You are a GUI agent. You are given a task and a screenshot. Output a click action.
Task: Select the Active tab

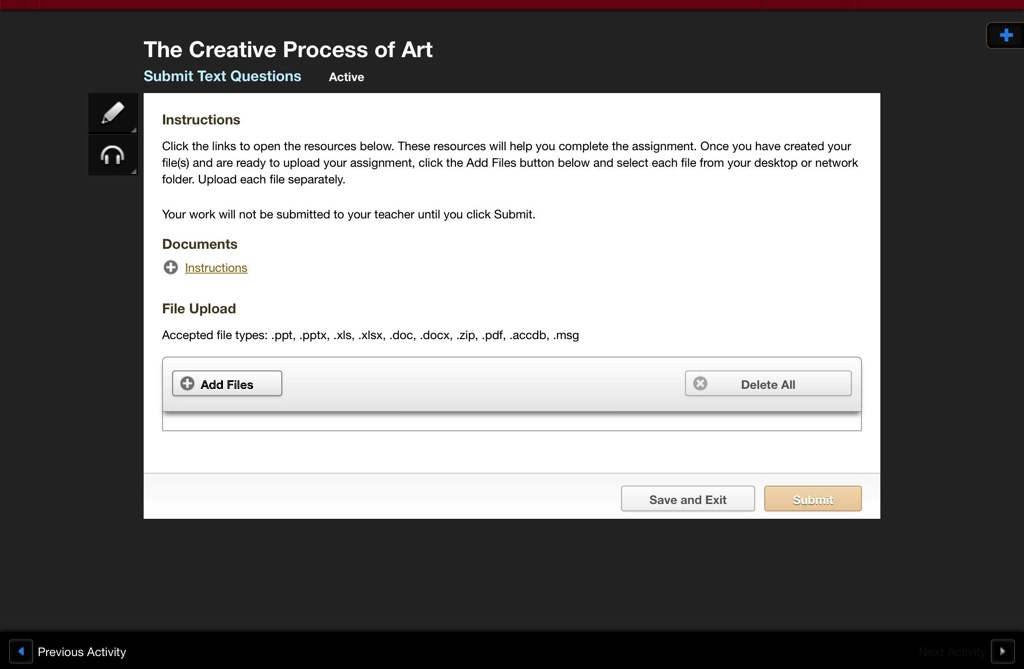[346, 76]
